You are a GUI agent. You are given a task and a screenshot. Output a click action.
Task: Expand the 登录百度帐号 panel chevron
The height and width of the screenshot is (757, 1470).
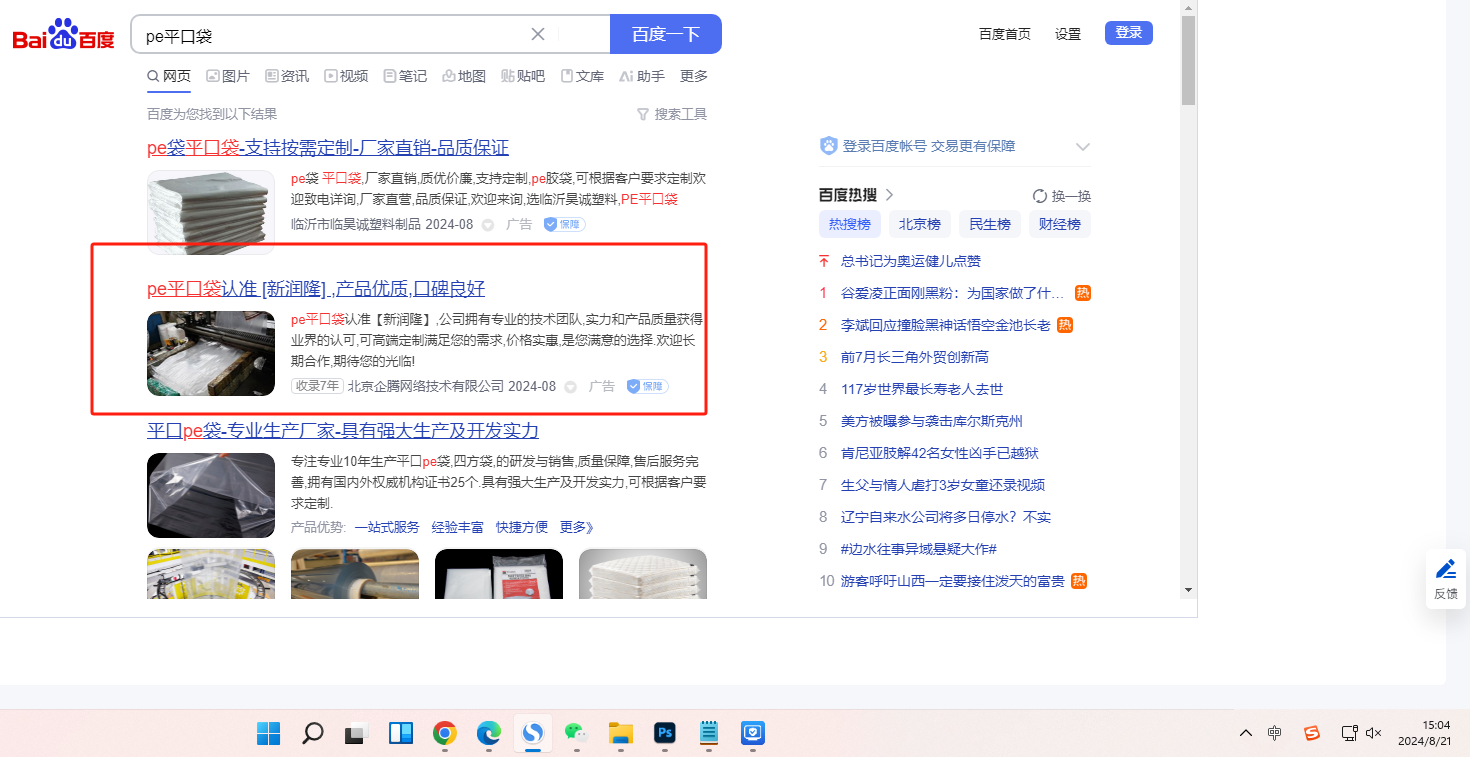point(1082,147)
